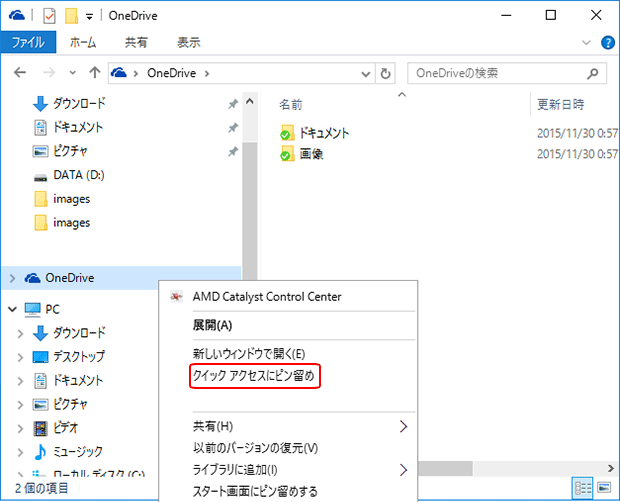
Task: Switch to large icons view layout
Action: [x=604, y=488]
